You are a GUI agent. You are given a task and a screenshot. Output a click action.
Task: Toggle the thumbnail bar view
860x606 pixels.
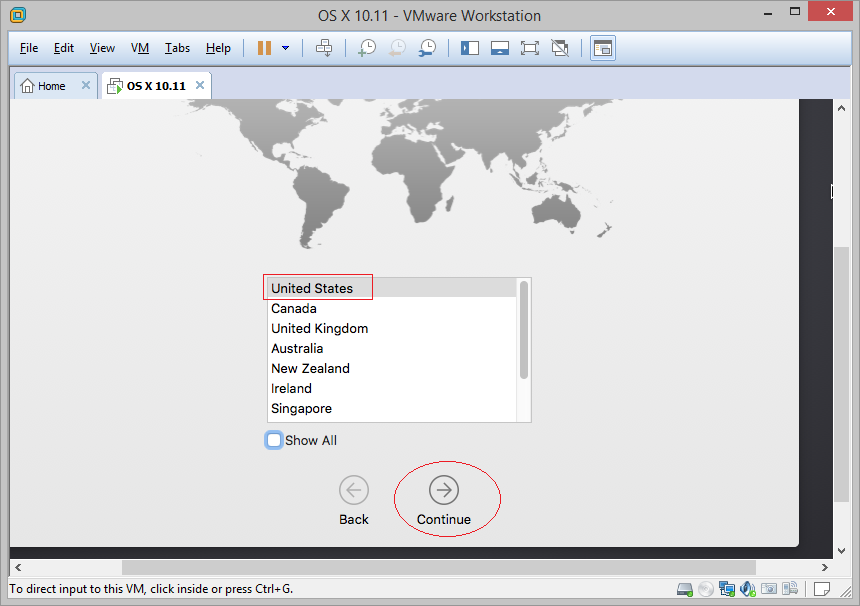coord(500,48)
